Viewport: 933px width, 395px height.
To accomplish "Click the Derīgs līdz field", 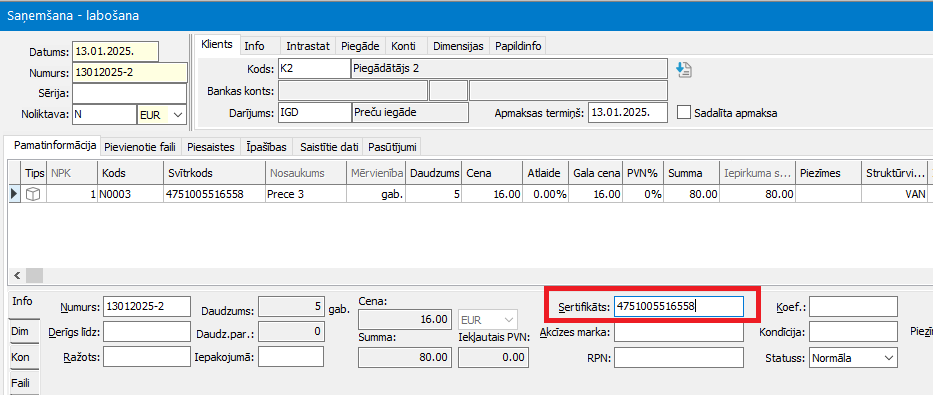I will tap(146, 332).
